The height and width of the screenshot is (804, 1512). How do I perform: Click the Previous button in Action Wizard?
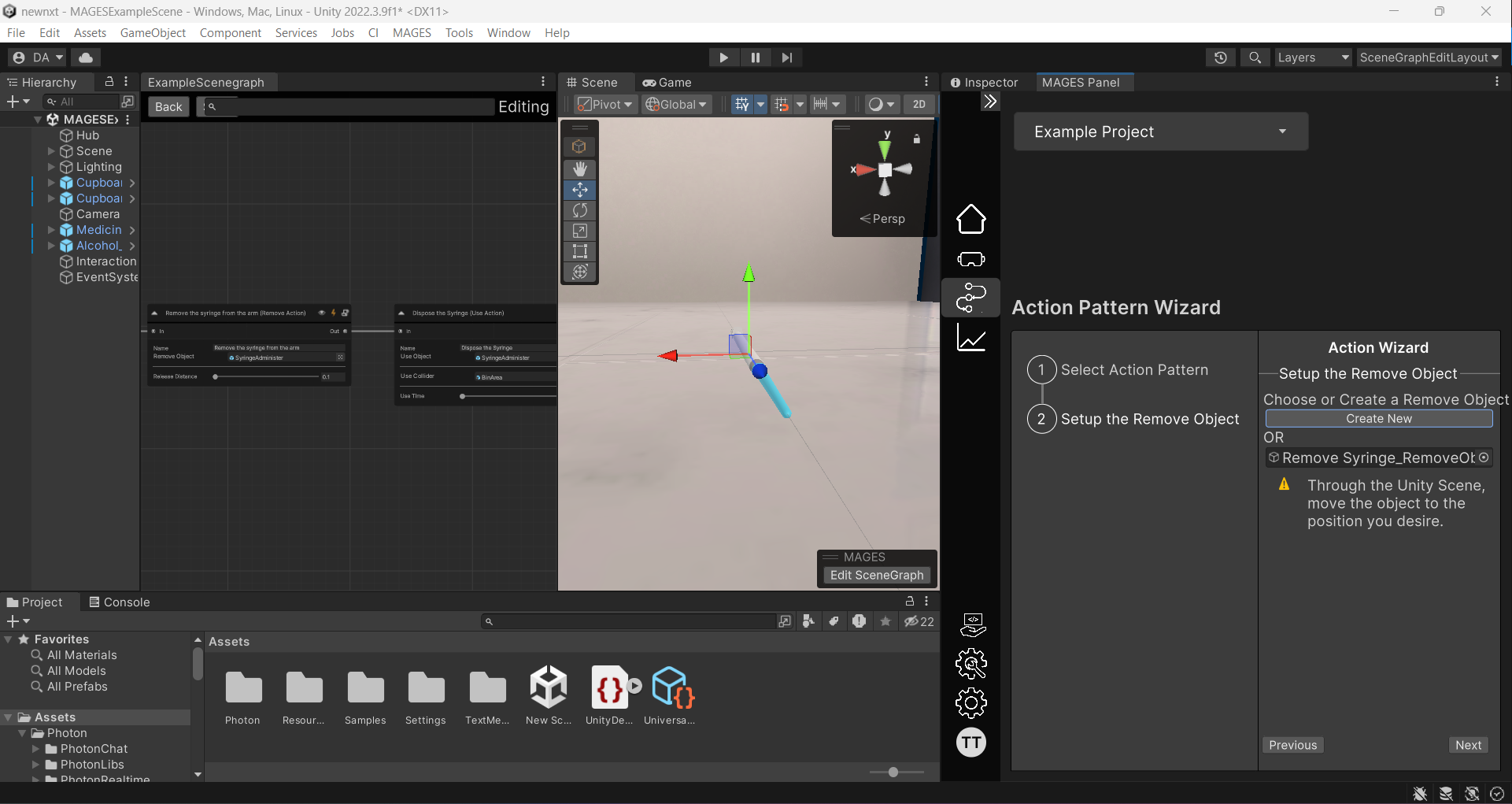[x=1292, y=745]
